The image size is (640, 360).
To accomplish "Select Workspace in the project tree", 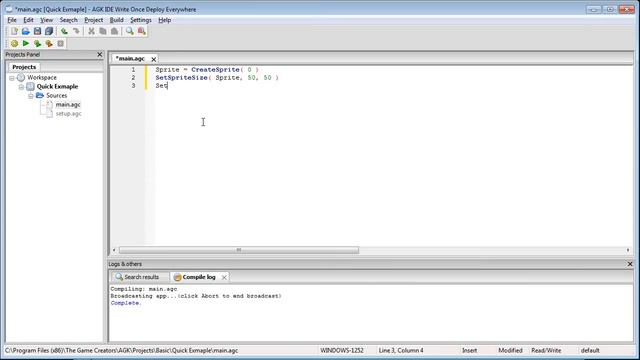I will [42, 78].
